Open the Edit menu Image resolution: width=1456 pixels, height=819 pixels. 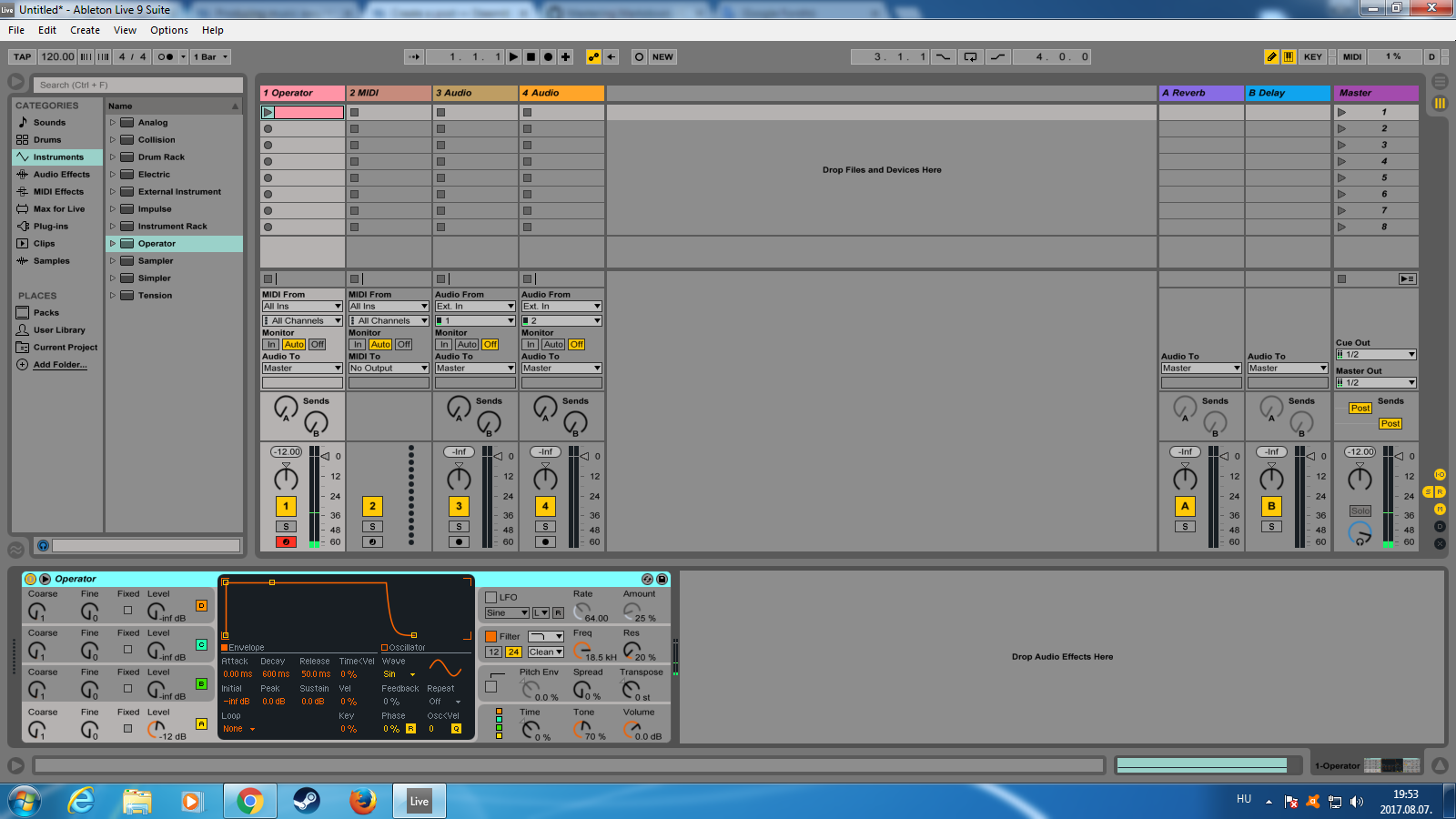tap(47, 30)
